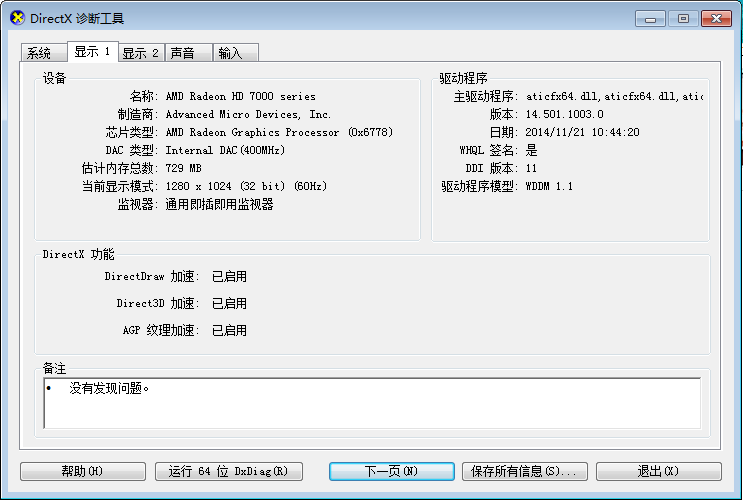Click DAC type value Internal DAC(400MHz)

(225, 150)
